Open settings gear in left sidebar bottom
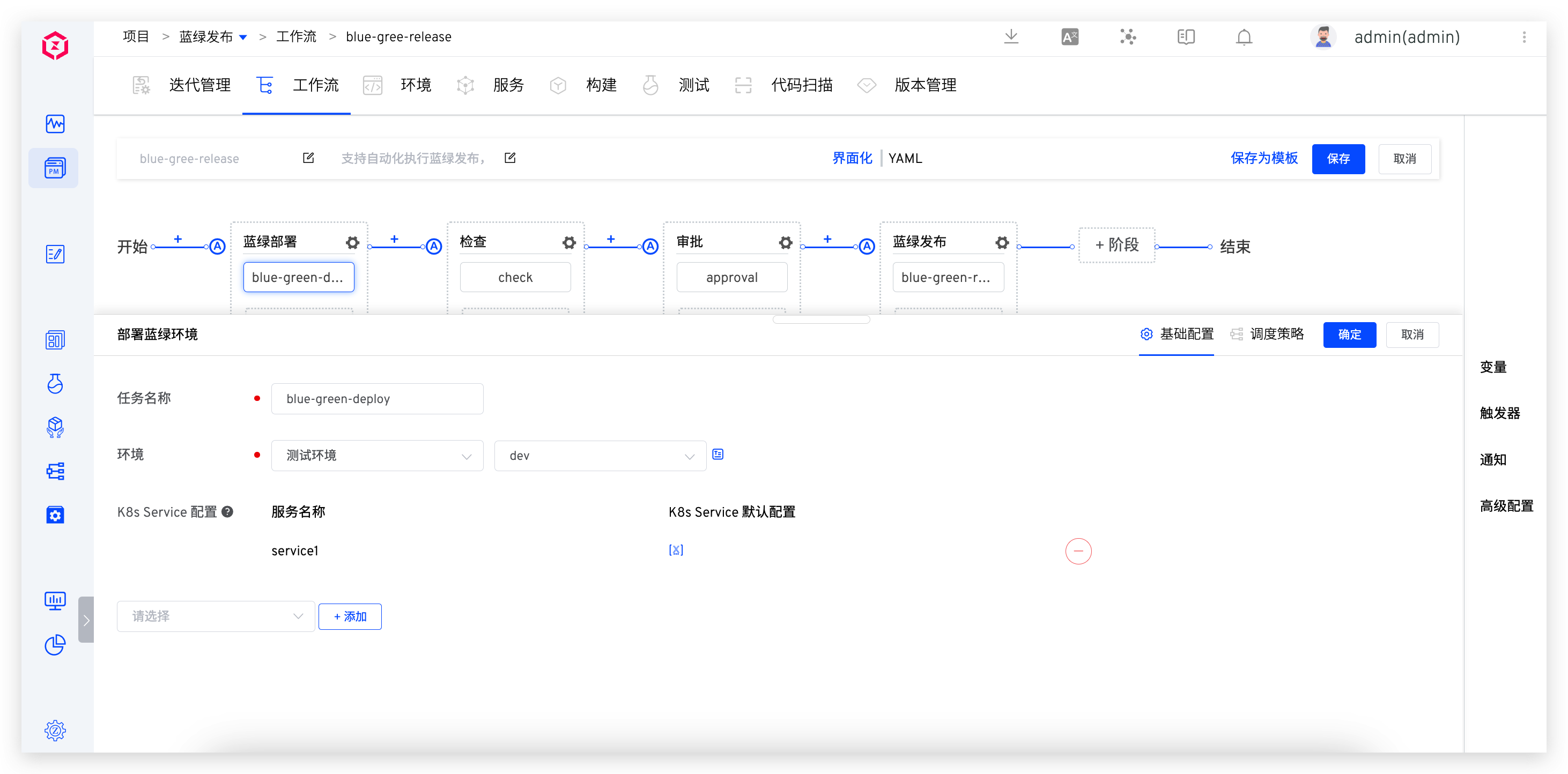 coord(55,730)
